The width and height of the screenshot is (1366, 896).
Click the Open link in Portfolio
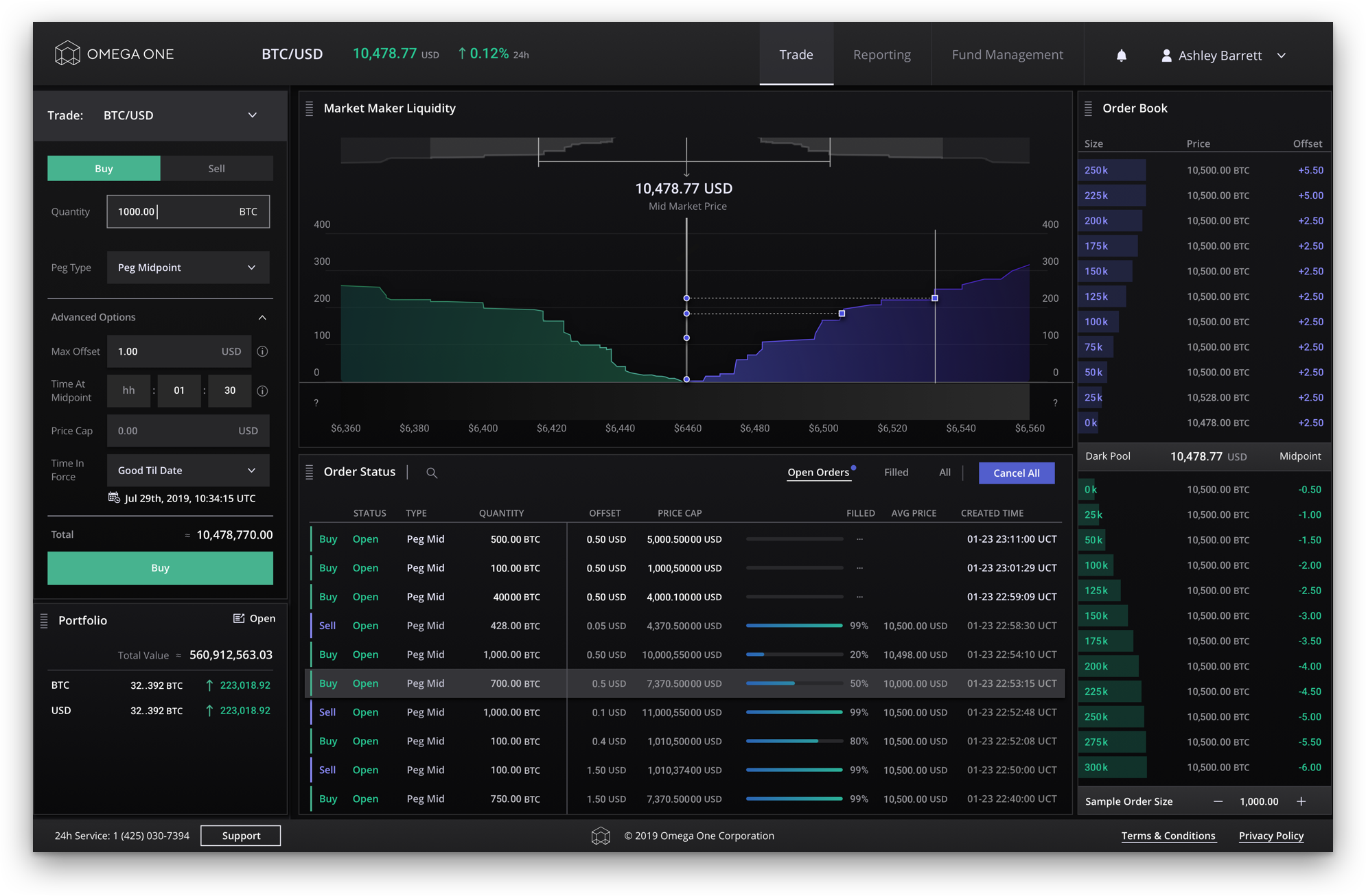coord(262,619)
